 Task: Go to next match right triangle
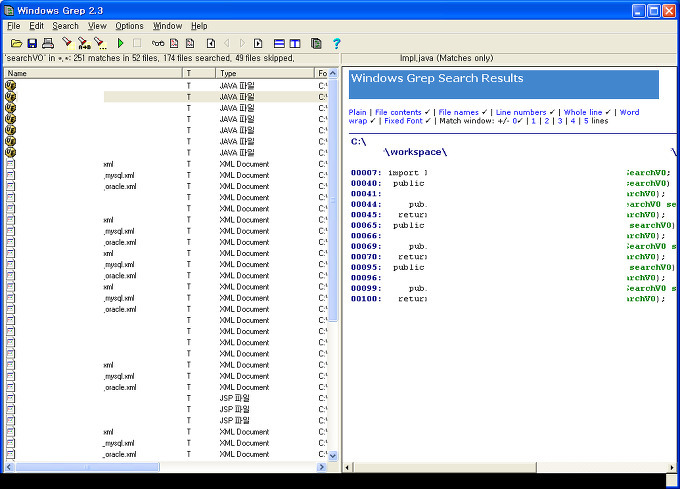coord(242,43)
